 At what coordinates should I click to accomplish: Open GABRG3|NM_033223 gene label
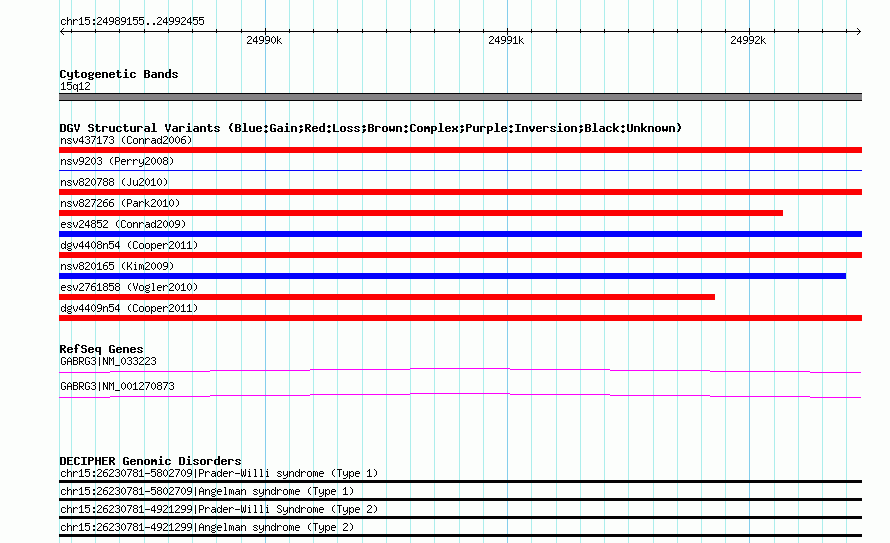[x=108, y=361]
